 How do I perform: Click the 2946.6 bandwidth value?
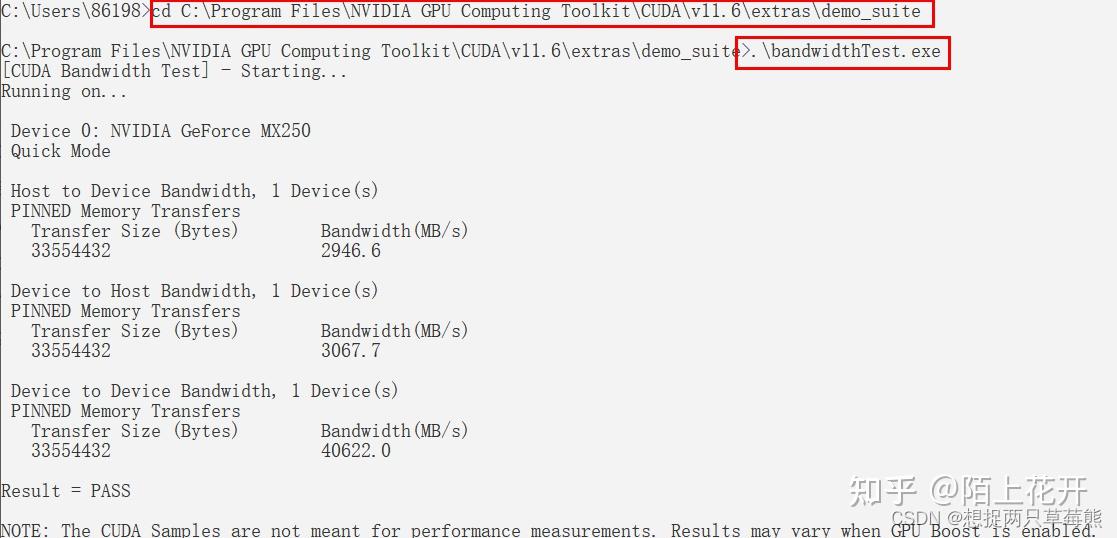click(350, 251)
